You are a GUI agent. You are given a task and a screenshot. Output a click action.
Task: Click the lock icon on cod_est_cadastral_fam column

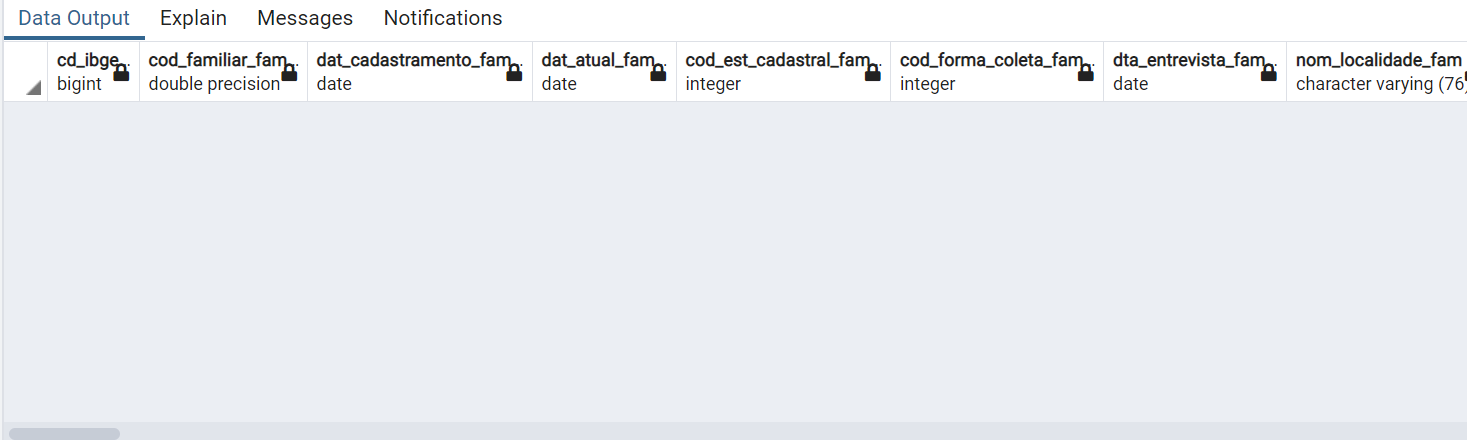[x=872, y=72]
